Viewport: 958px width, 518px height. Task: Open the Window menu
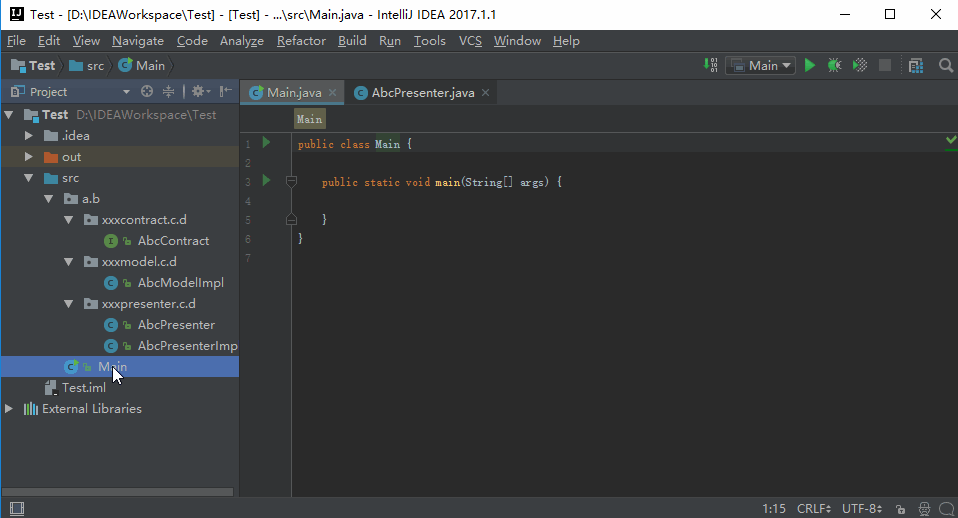pyautogui.click(x=517, y=41)
